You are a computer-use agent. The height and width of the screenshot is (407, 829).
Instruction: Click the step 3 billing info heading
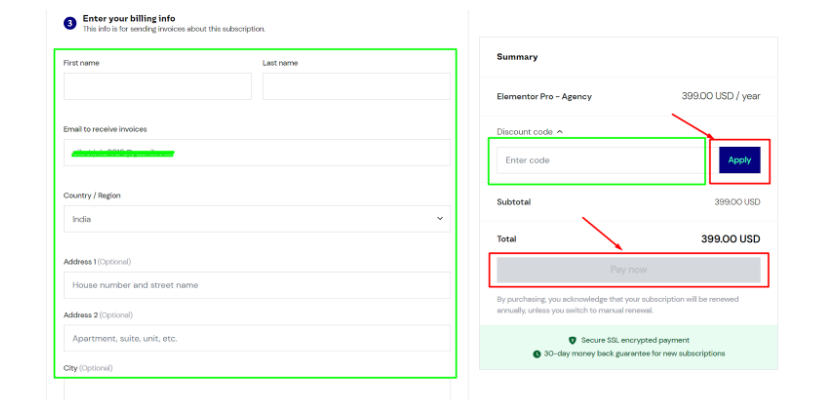[x=129, y=18]
